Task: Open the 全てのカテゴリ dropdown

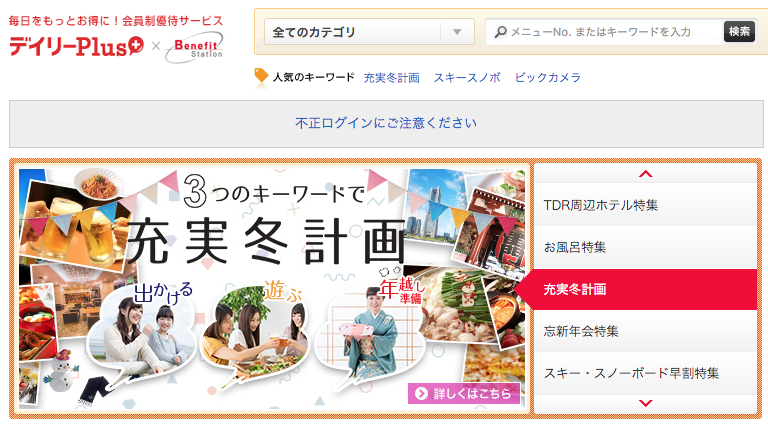Action: [x=369, y=32]
